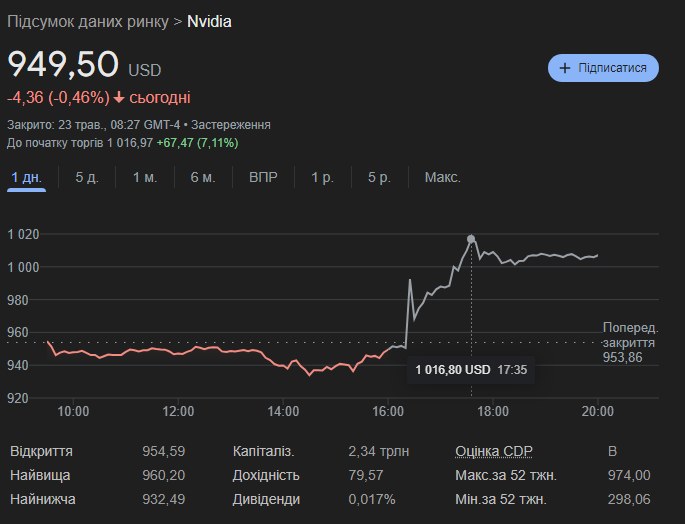The image size is (685, 524).
Task: Click the Мін.за 52 тжн. value 298,06
Action: [629, 499]
